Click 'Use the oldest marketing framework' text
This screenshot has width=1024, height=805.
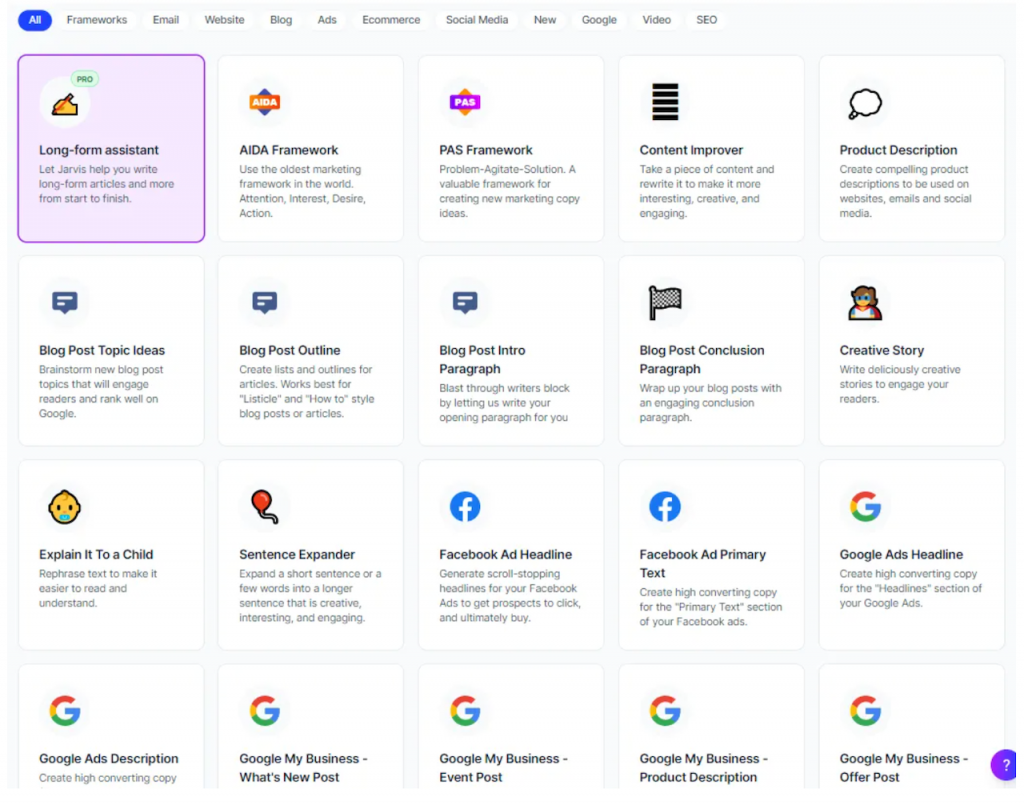click(302, 191)
